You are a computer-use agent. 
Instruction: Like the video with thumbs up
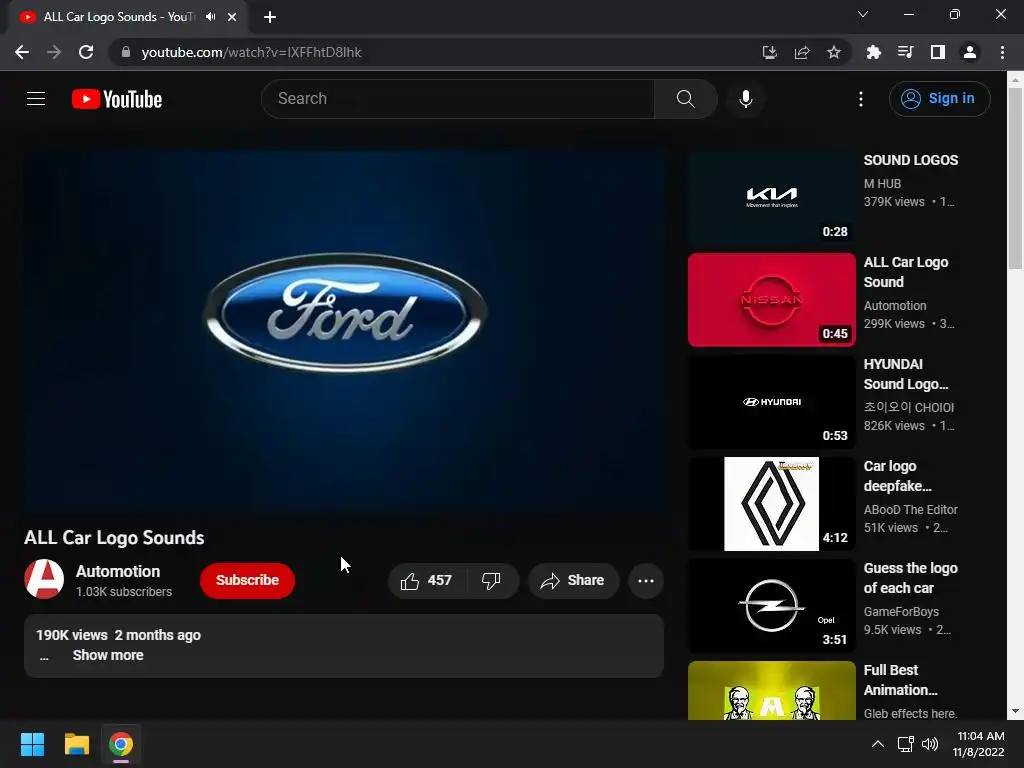pyautogui.click(x=426, y=581)
